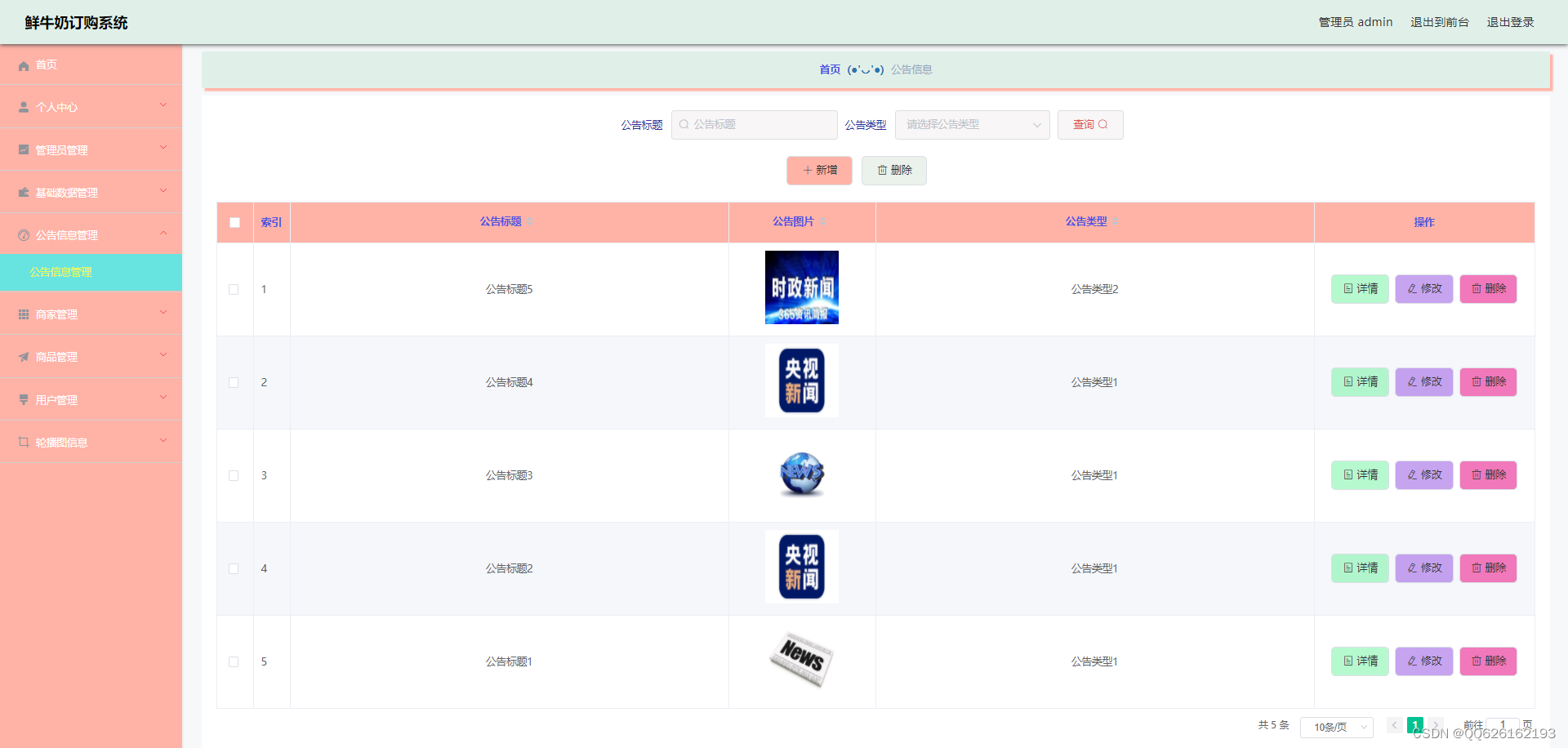Open 首页 in the sidebar menu

point(91,65)
